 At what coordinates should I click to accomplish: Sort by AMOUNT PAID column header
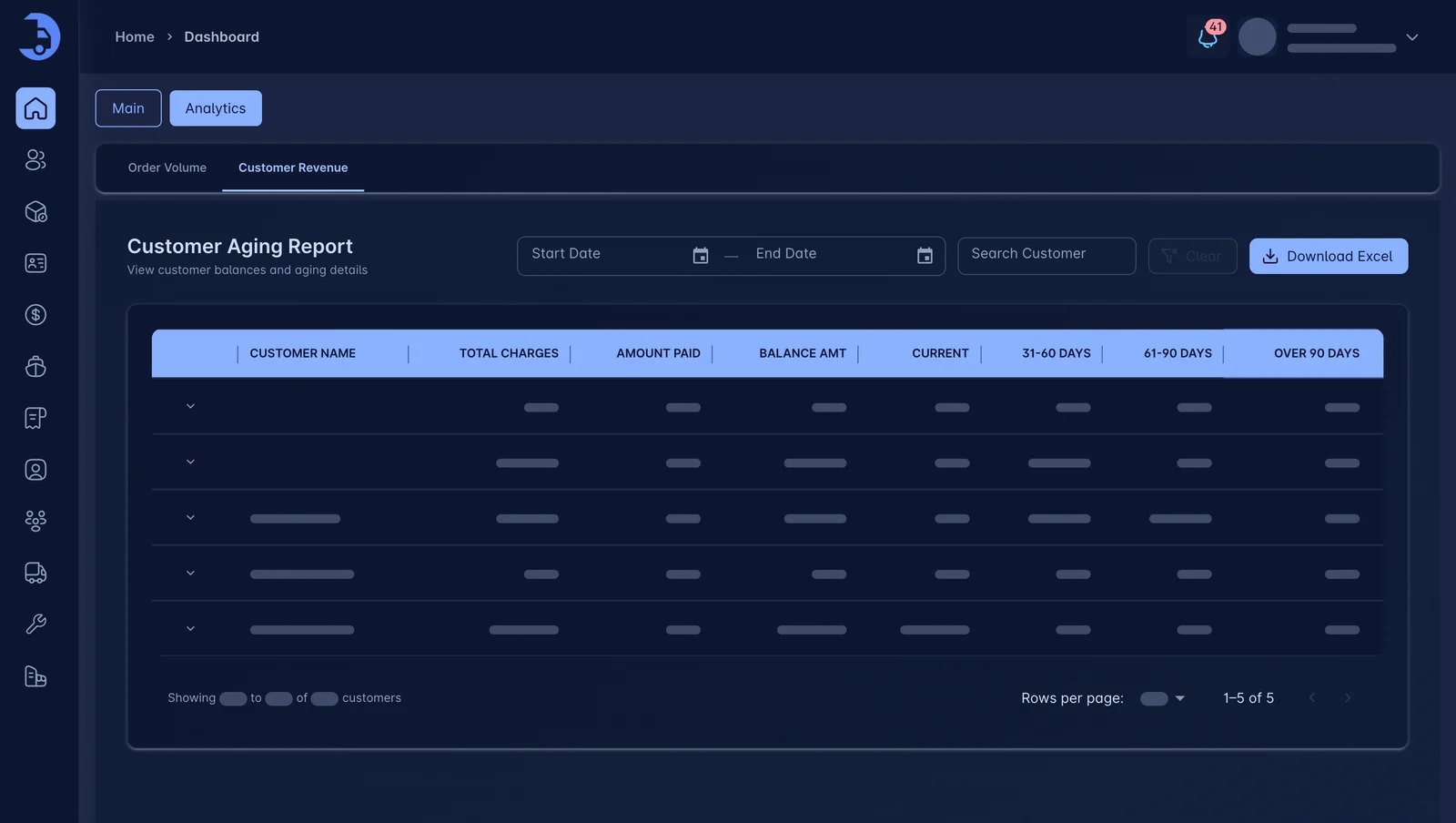[659, 353]
